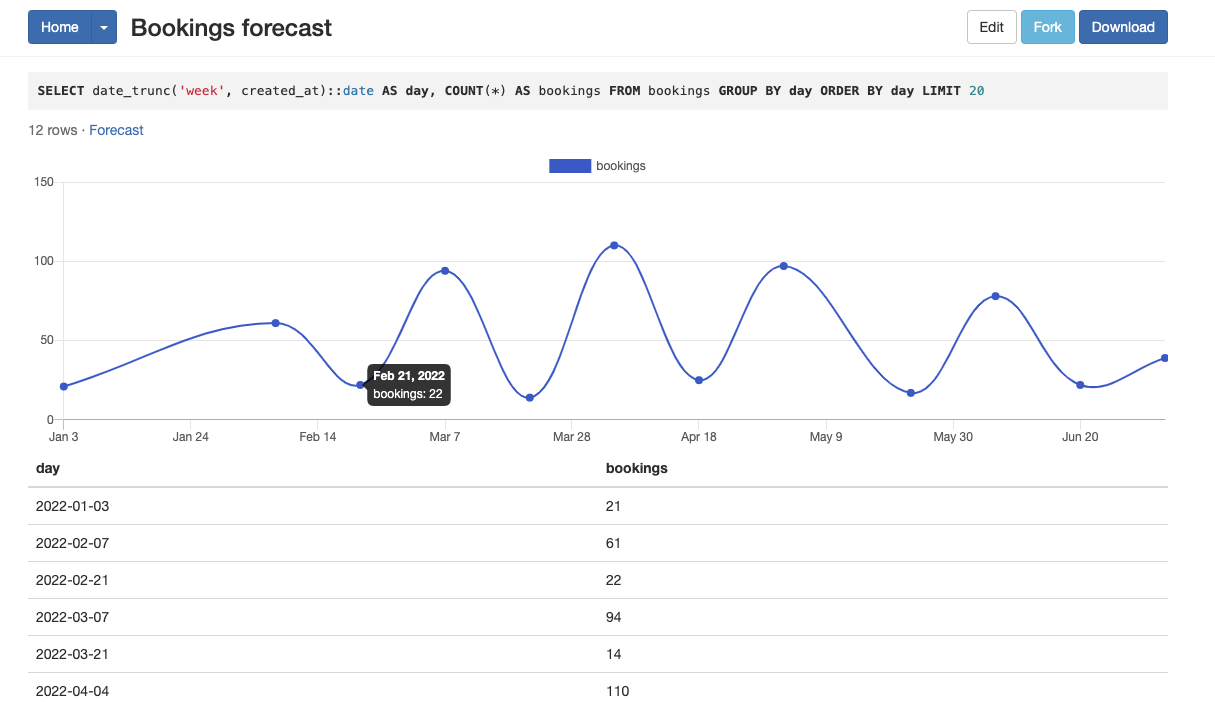The height and width of the screenshot is (702, 1215).
Task: Select the Jan 3 data point
Action: coord(64,385)
